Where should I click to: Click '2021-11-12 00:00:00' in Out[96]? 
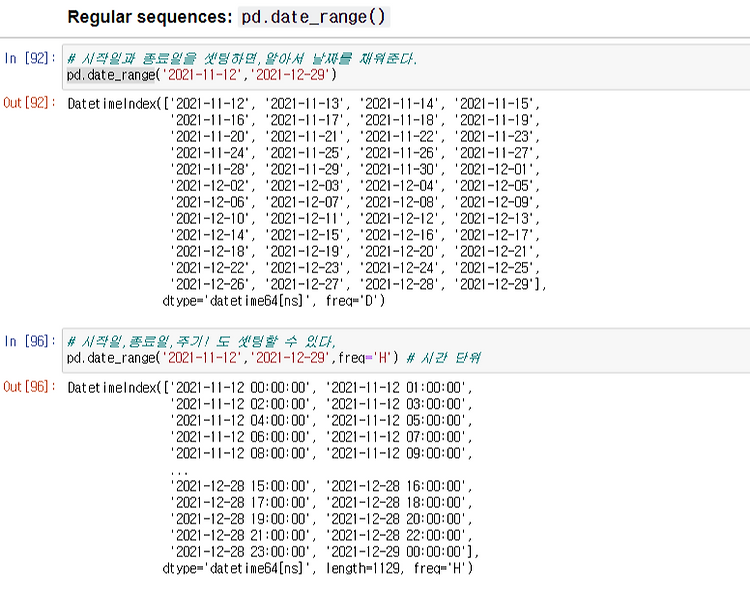(241, 387)
